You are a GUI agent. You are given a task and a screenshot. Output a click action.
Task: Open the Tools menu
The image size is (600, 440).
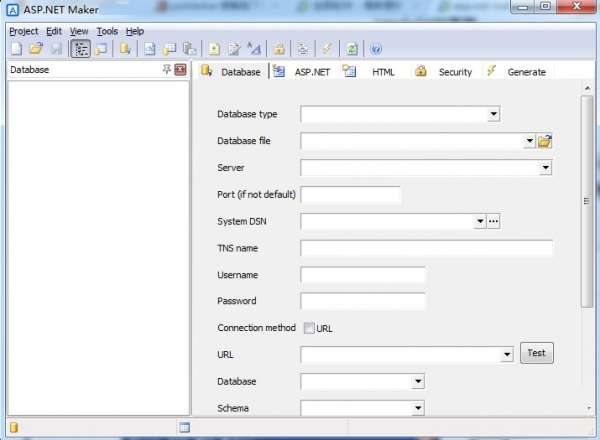[x=107, y=31]
